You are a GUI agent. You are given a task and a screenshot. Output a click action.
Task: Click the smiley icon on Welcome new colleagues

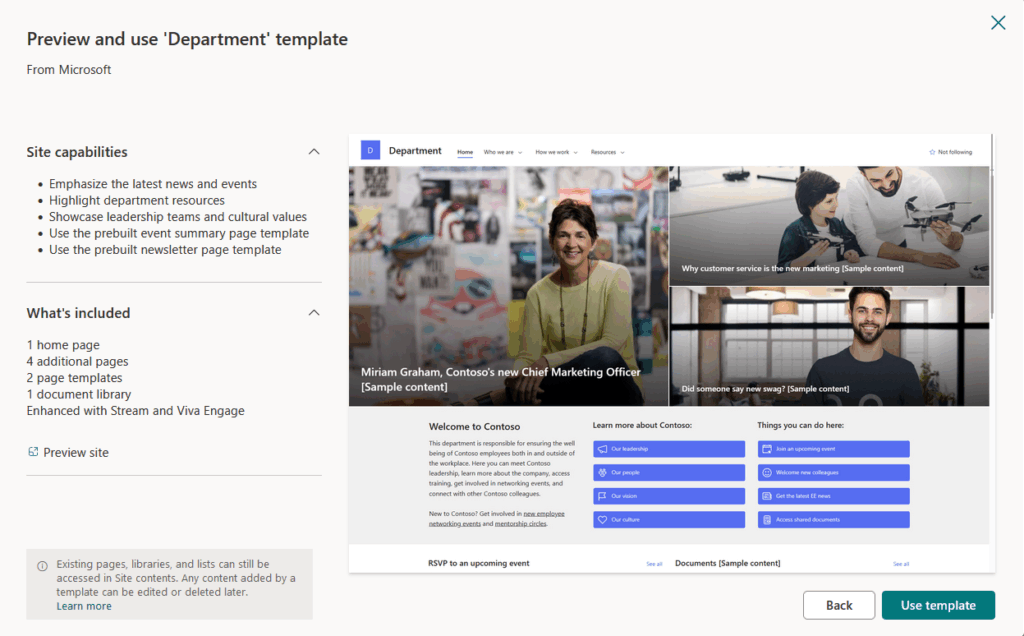[767, 472]
